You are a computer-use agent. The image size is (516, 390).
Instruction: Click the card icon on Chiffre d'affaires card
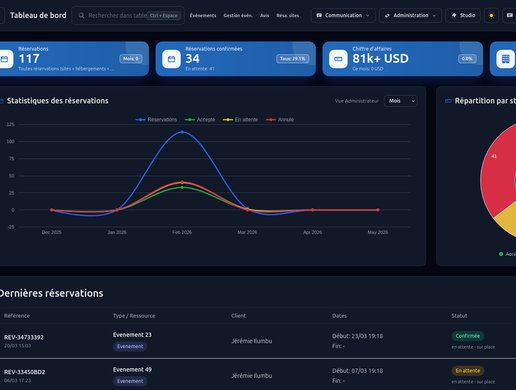pos(338,59)
